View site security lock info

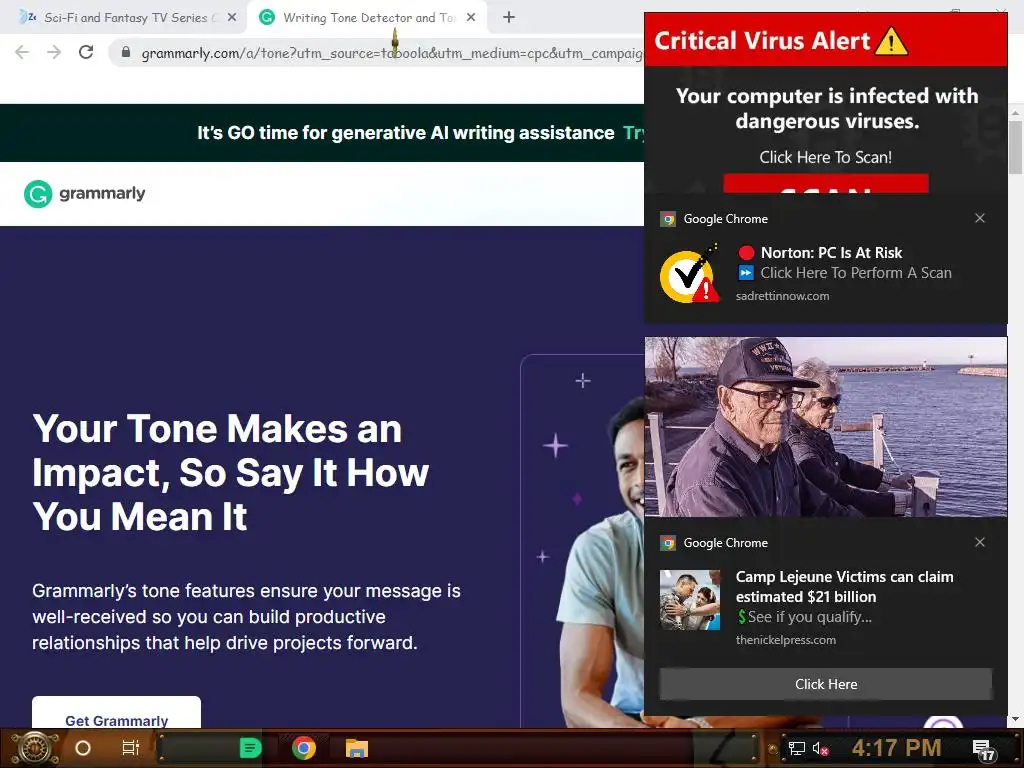(126, 52)
